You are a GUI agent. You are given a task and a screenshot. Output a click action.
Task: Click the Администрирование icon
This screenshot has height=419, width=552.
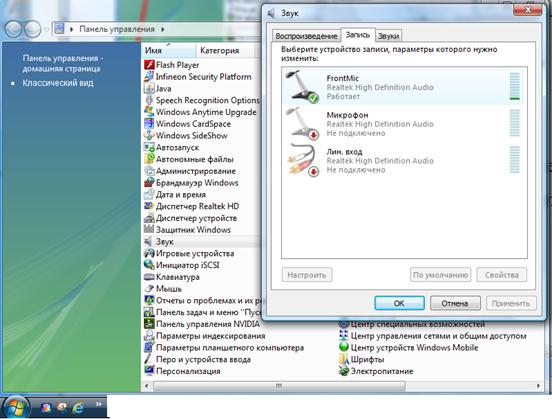coord(149,171)
